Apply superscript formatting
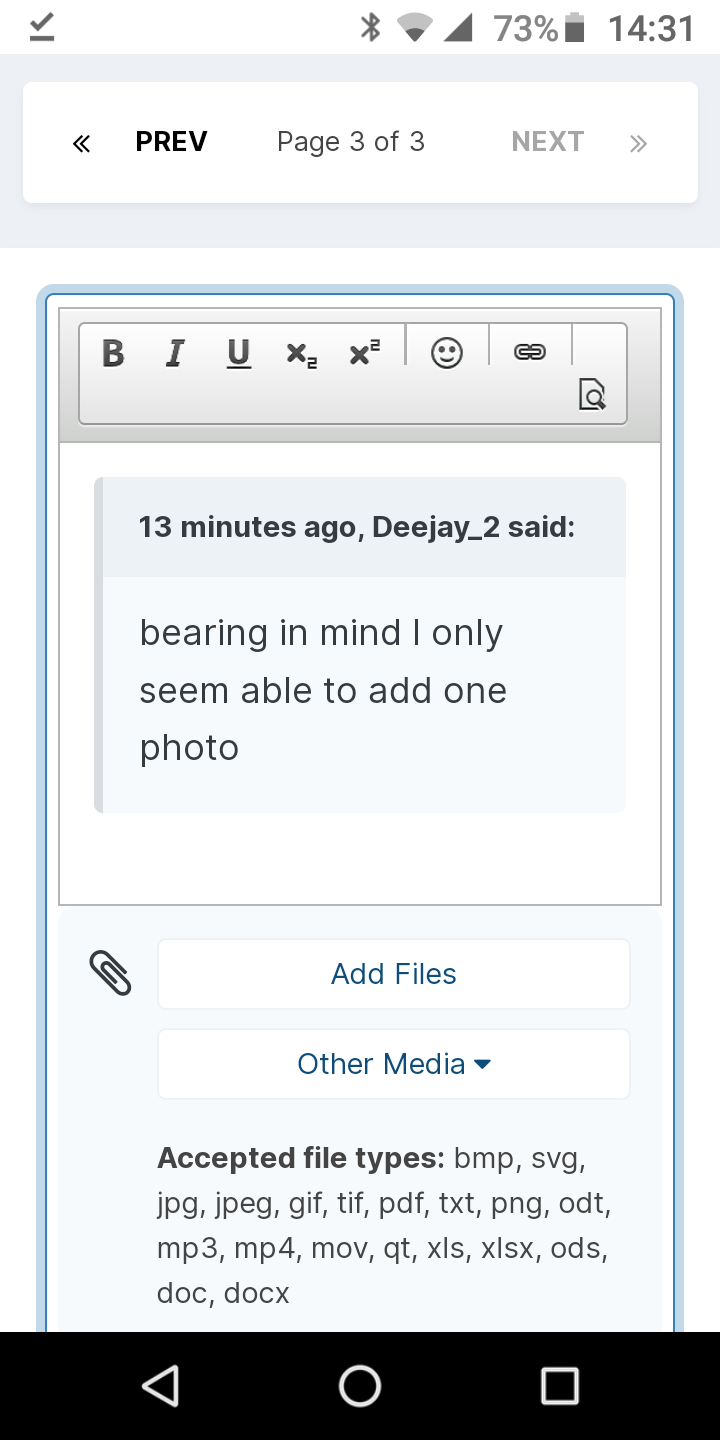720x1440 pixels. tap(365, 353)
